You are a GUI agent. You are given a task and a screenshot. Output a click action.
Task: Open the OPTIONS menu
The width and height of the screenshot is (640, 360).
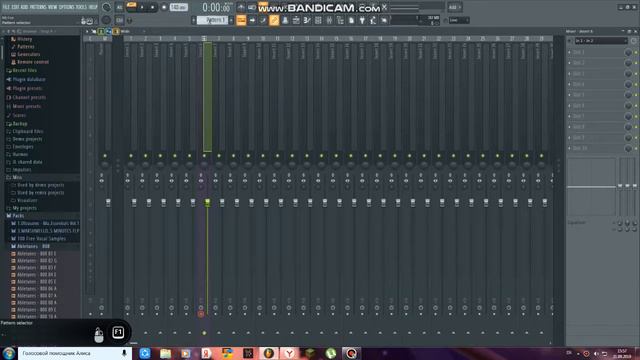click(67, 7)
